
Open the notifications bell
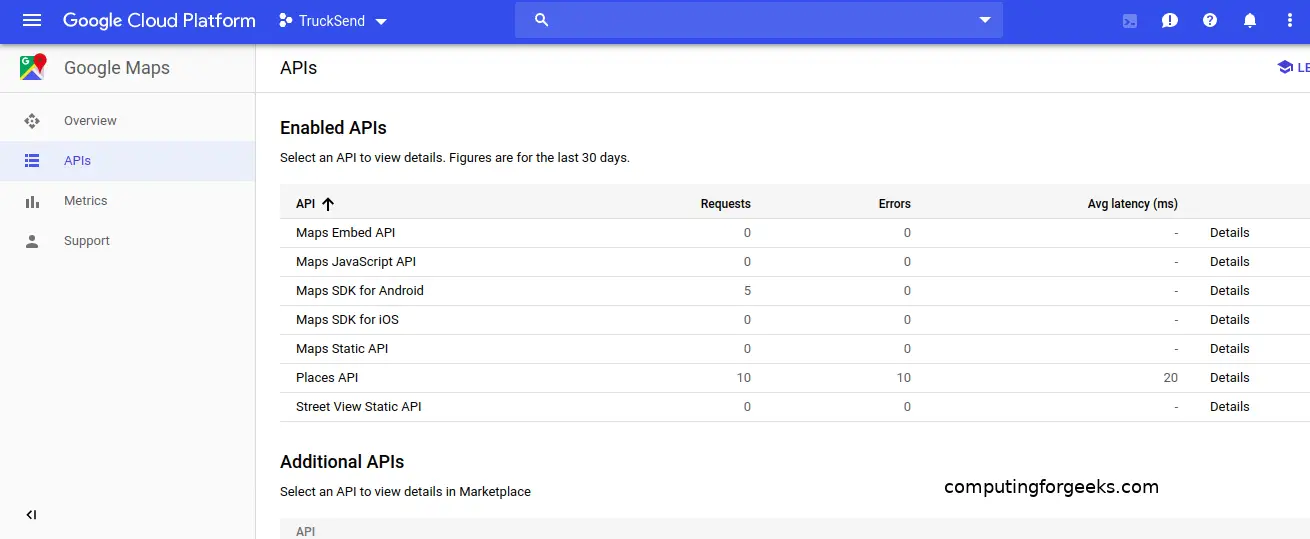[1250, 20]
